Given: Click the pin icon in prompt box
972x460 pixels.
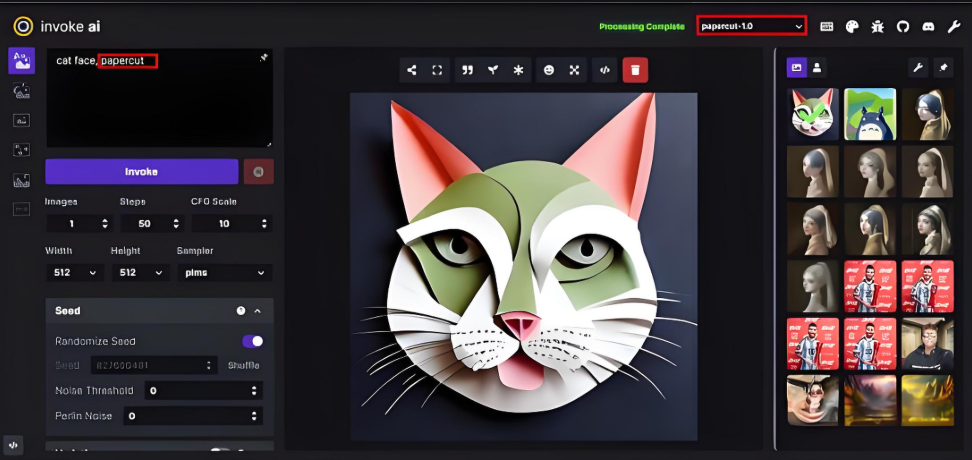Looking at the screenshot, I should (263, 58).
